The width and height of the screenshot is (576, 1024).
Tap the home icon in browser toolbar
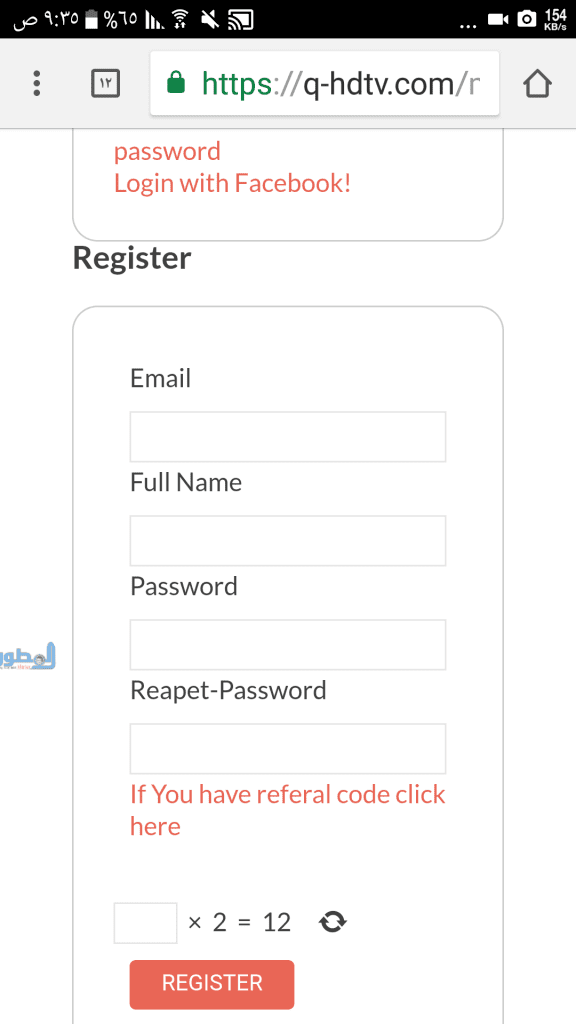537,84
